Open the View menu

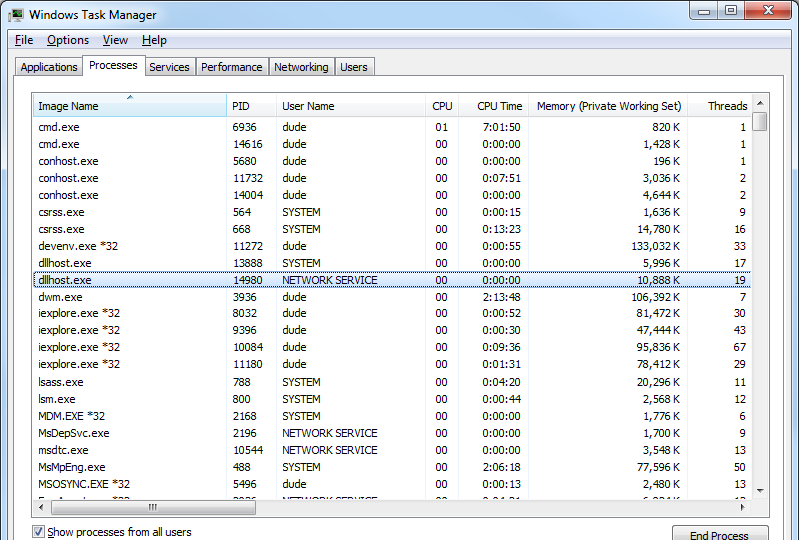(115, 40)
